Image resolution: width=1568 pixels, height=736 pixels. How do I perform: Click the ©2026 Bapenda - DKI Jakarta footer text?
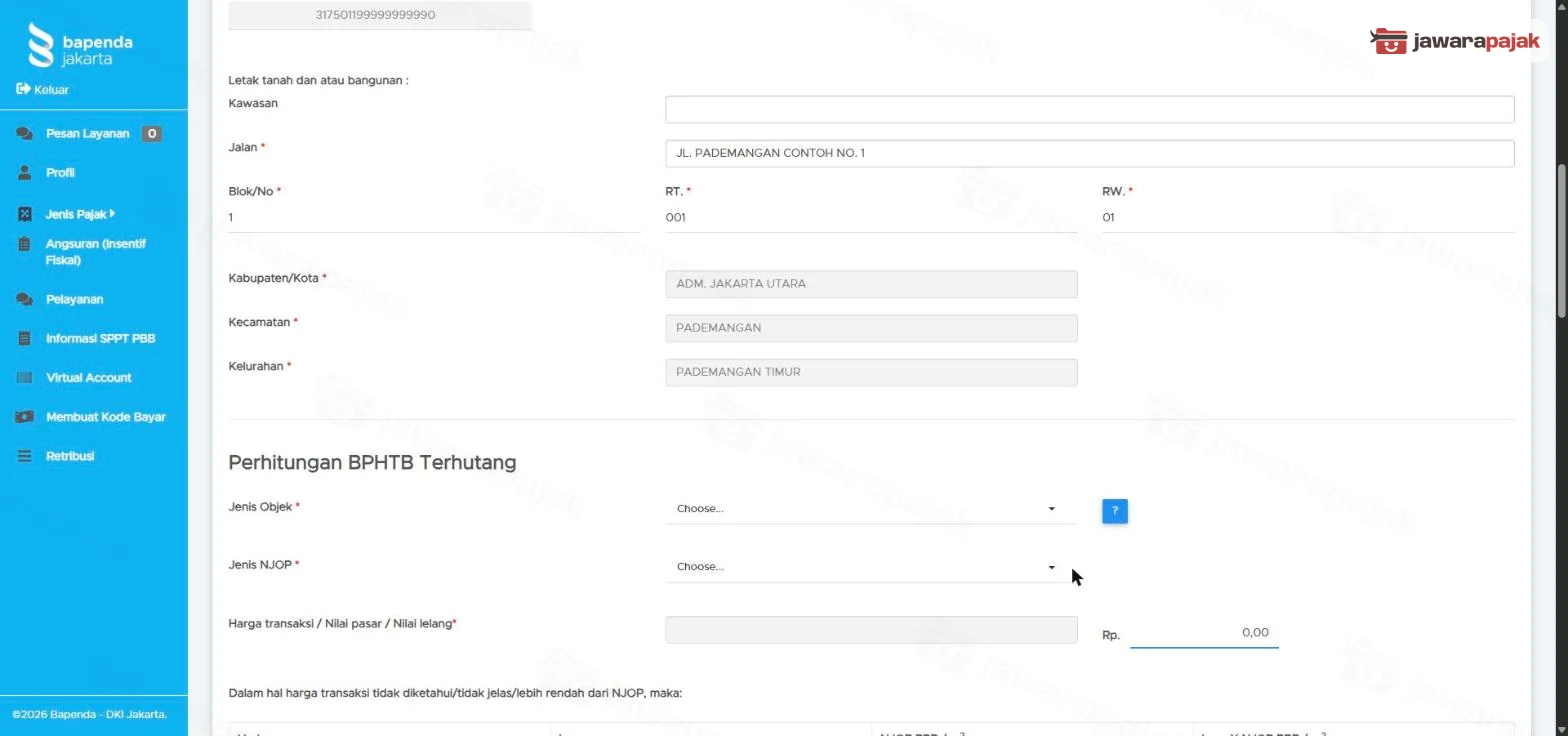(x=89, y=715)
